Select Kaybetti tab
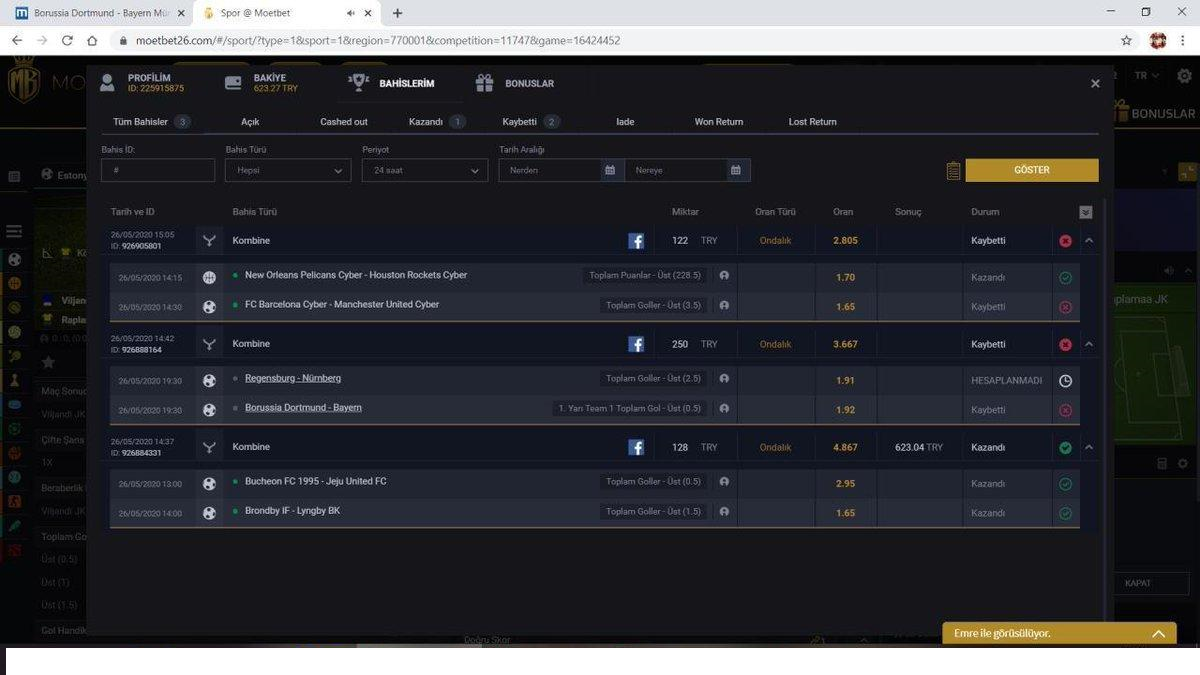Screen dimensions: 1200x675 point(531,122)
